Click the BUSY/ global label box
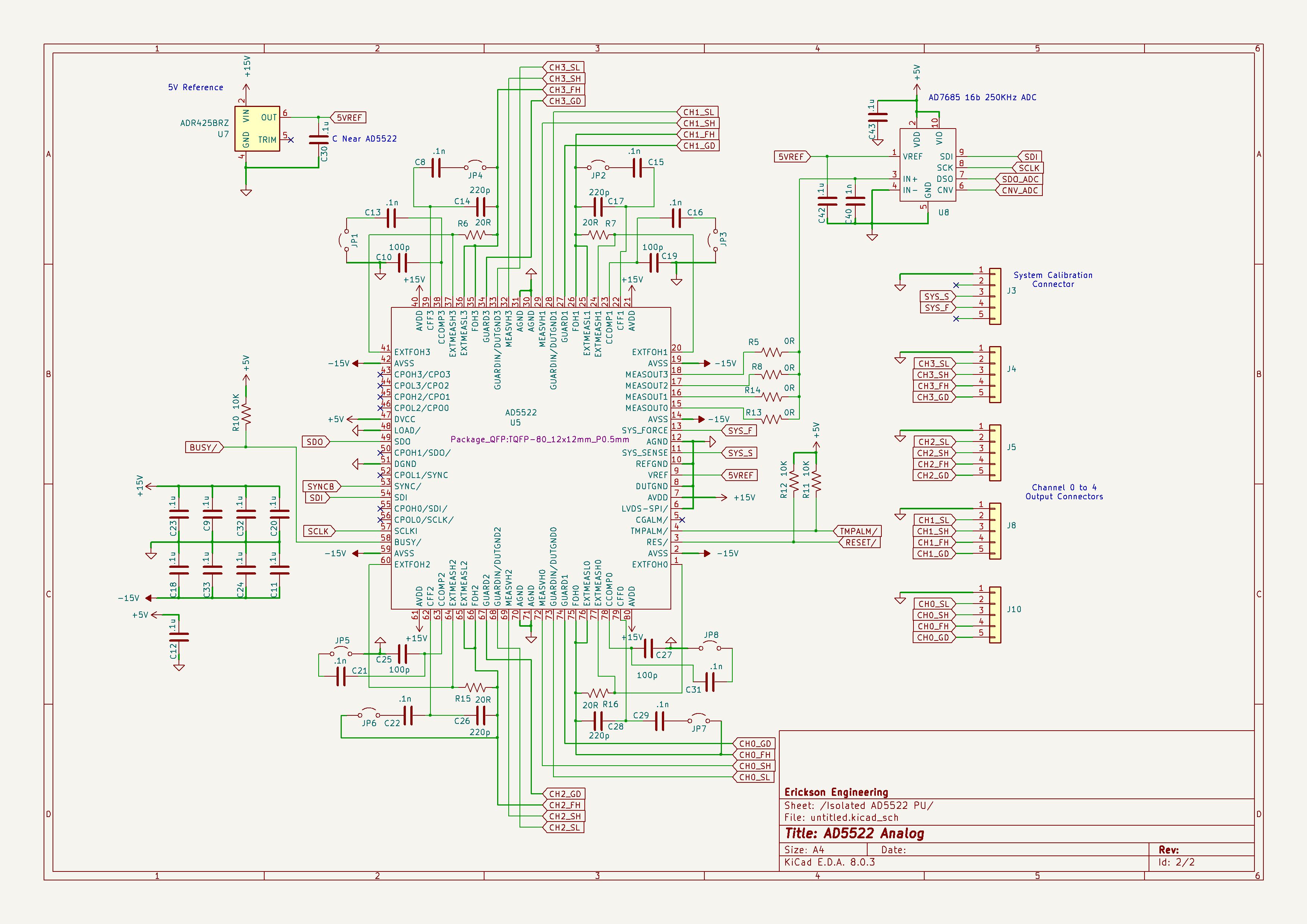1307x924 pixels. (204, 447)
